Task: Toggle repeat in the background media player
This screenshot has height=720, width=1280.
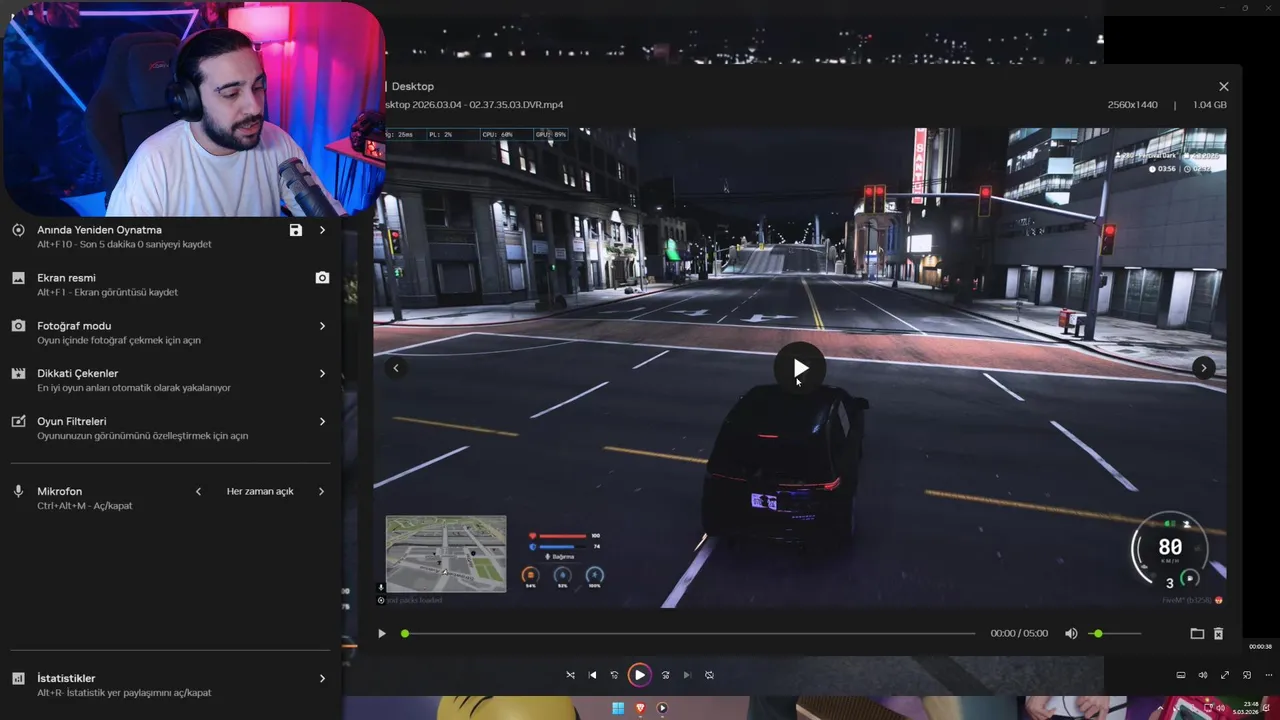Action: (x=709, y=675)
